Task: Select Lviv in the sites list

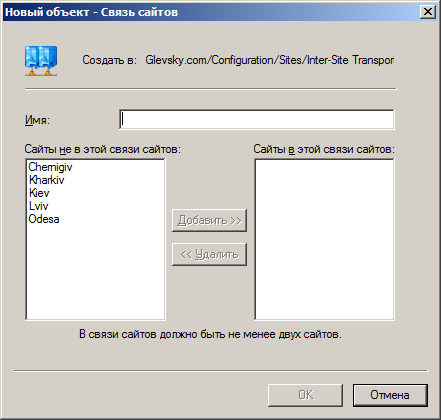Action: pyautogui.click(x=39, y=206)
